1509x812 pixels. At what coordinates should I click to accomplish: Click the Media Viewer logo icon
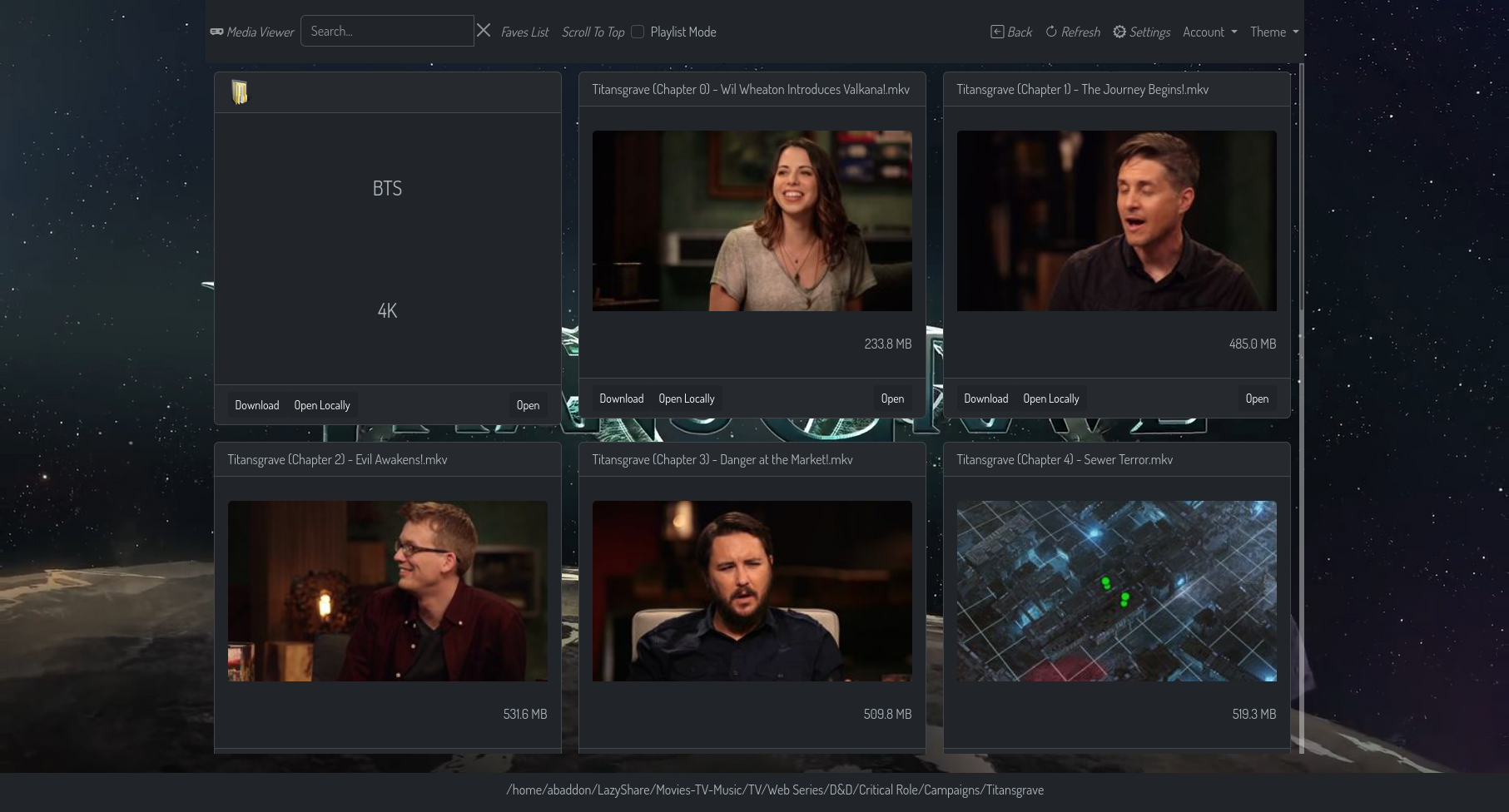(216, 32)
